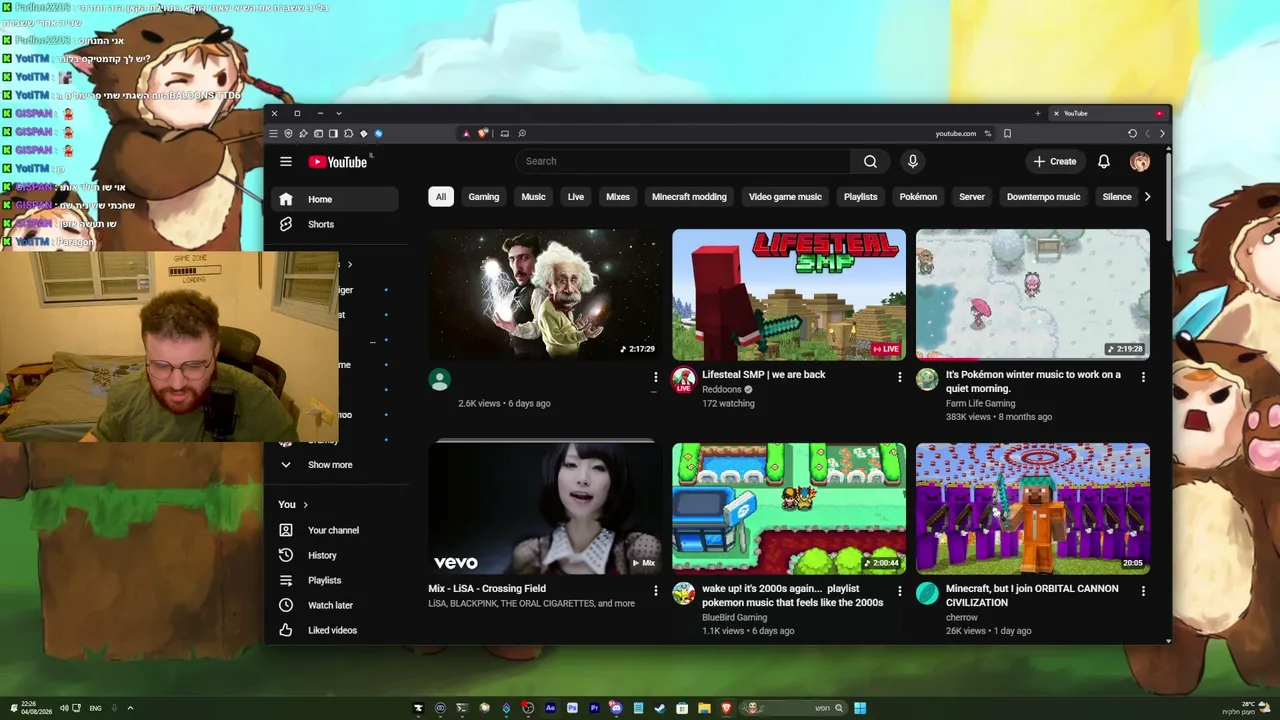This screenshot has height=720, width=1280.
Task: Open more options for 2000s pokemon playlist video
Action: tap(899, 591)
